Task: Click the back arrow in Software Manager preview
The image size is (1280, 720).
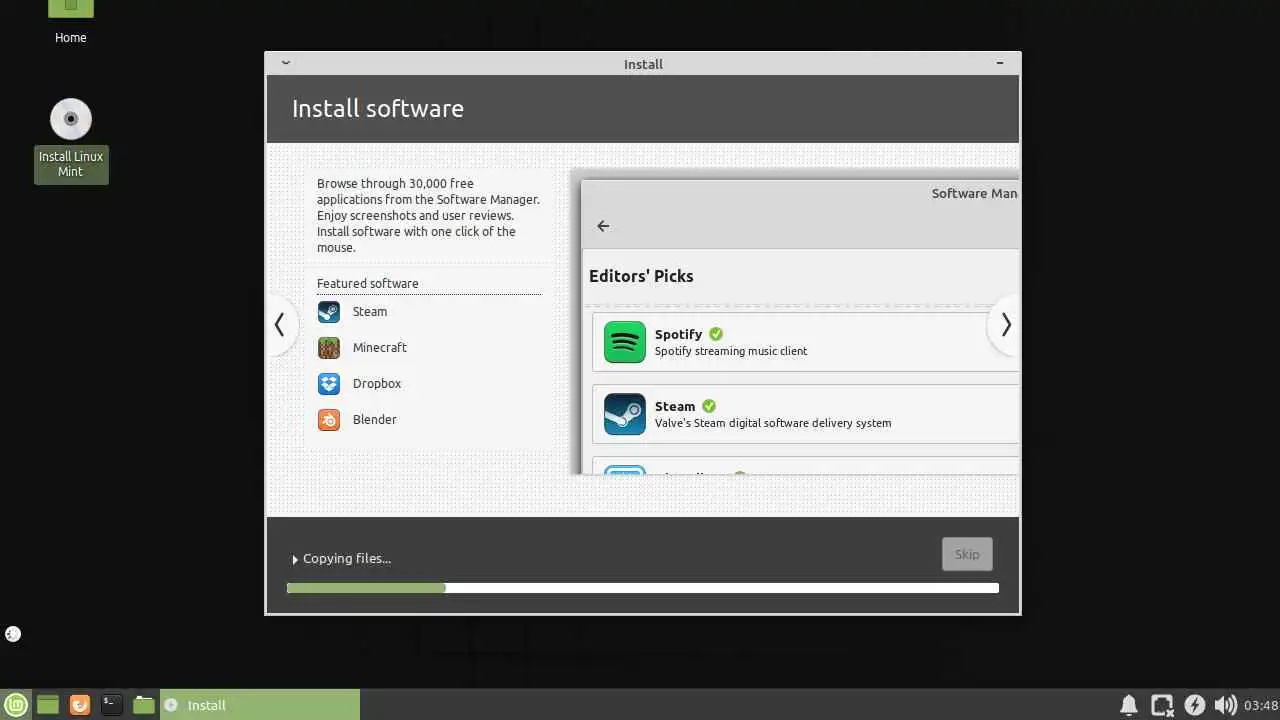Action: pyautogui.click(x=603, y=226)
